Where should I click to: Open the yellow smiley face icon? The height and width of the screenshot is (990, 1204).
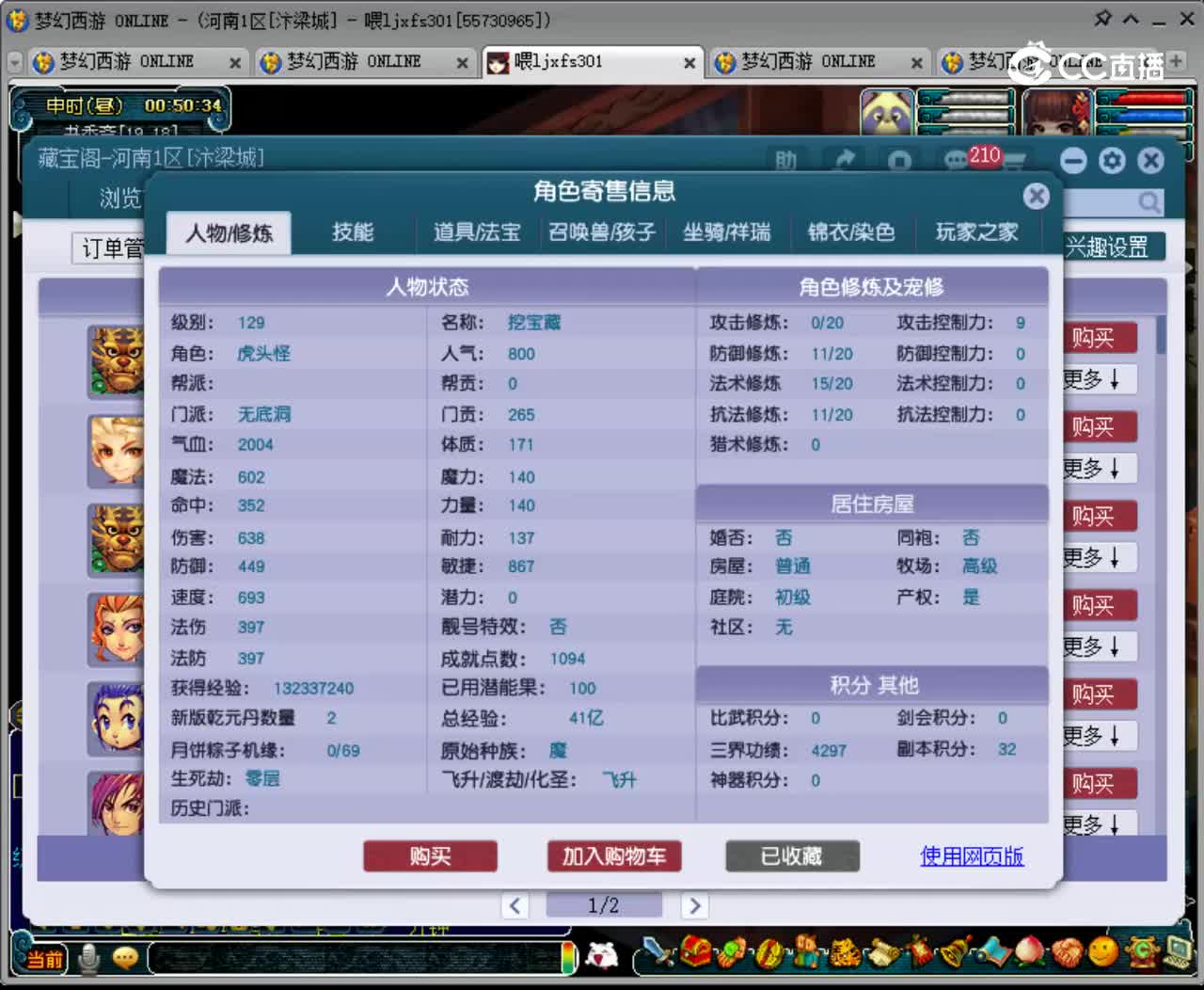[x=1103, y=952]
